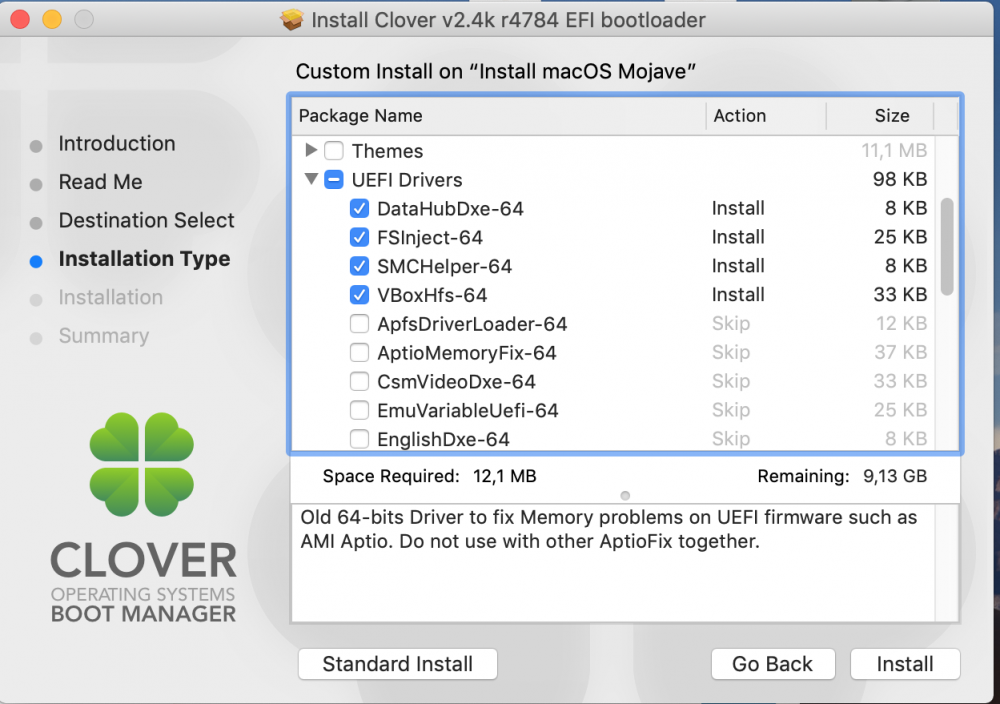Select the SMCHelper-64 row label
This screenshot has height=704, width=1000.
tap(445, 266)
